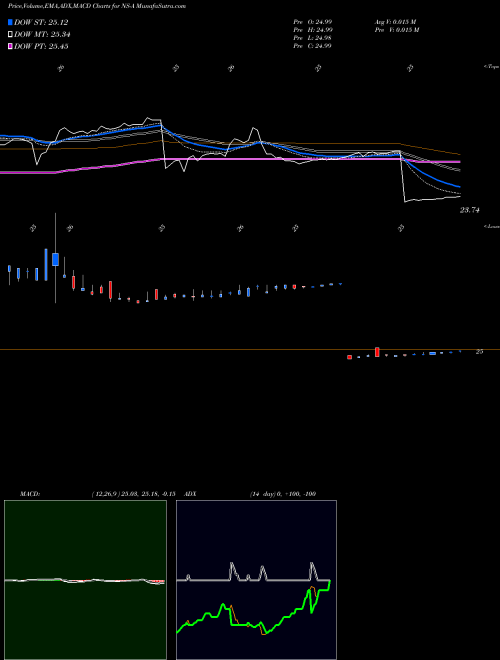
Task: Click the 'MACD:' panel heading
Action: (30, 494)
